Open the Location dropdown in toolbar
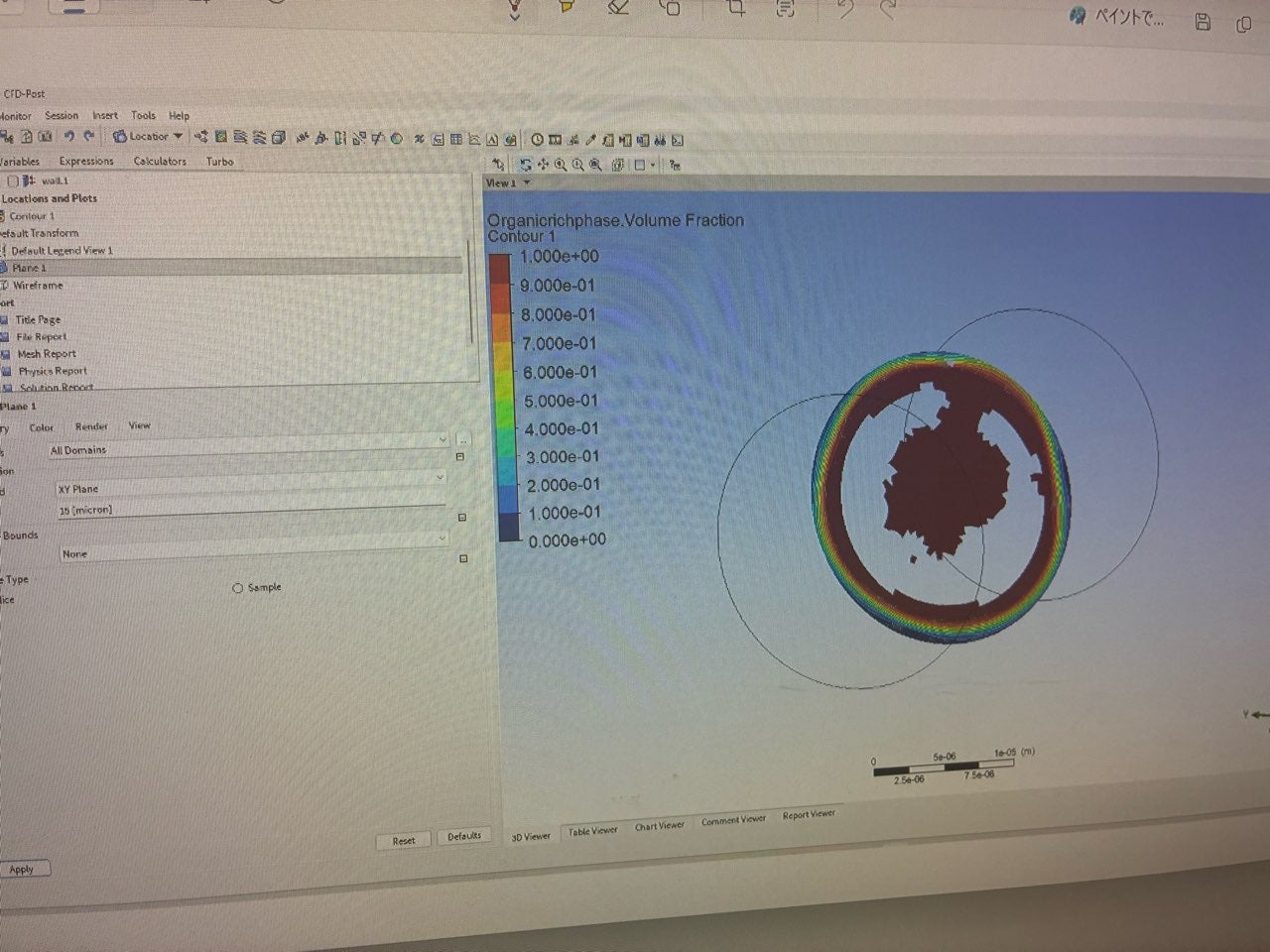Image resolution: width=1270 pixels, height=952 pixels. coord(148,136)
